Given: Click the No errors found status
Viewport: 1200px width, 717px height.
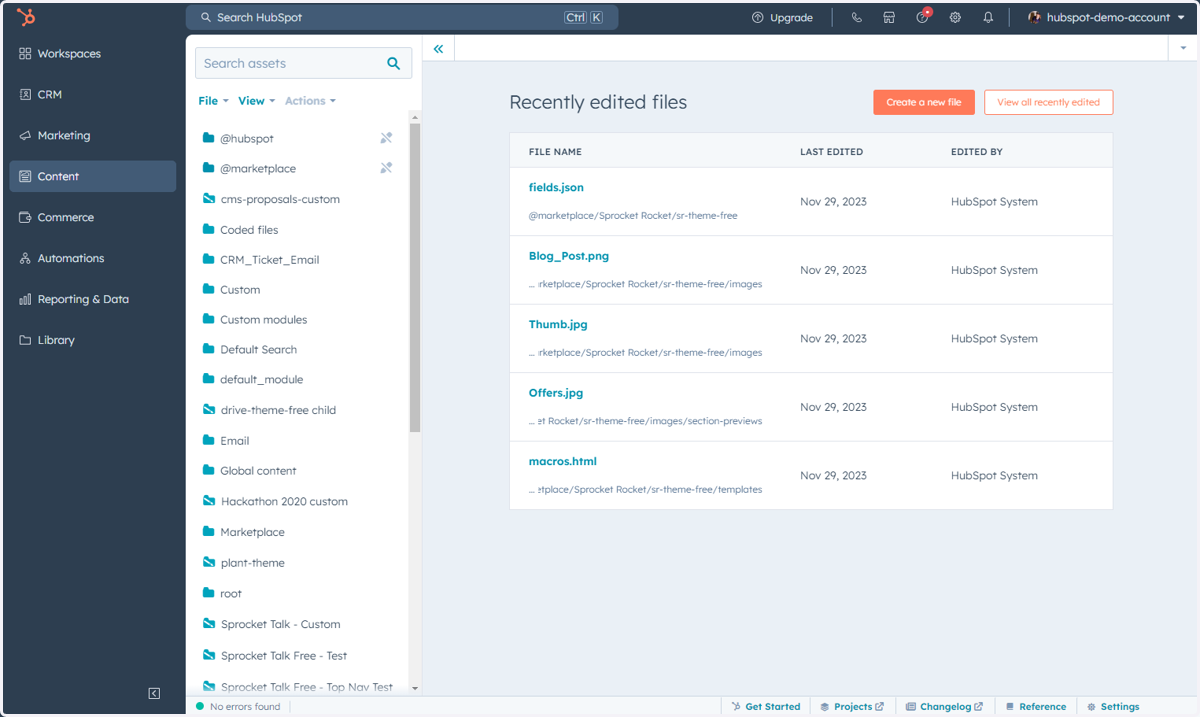Looking at the screenshot, I should click(x=238, y=707).
